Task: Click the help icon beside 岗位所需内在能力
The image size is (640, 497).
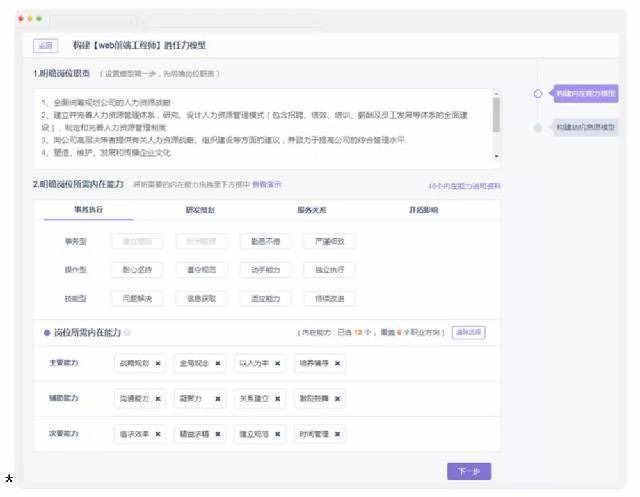Action: [127, 333]
